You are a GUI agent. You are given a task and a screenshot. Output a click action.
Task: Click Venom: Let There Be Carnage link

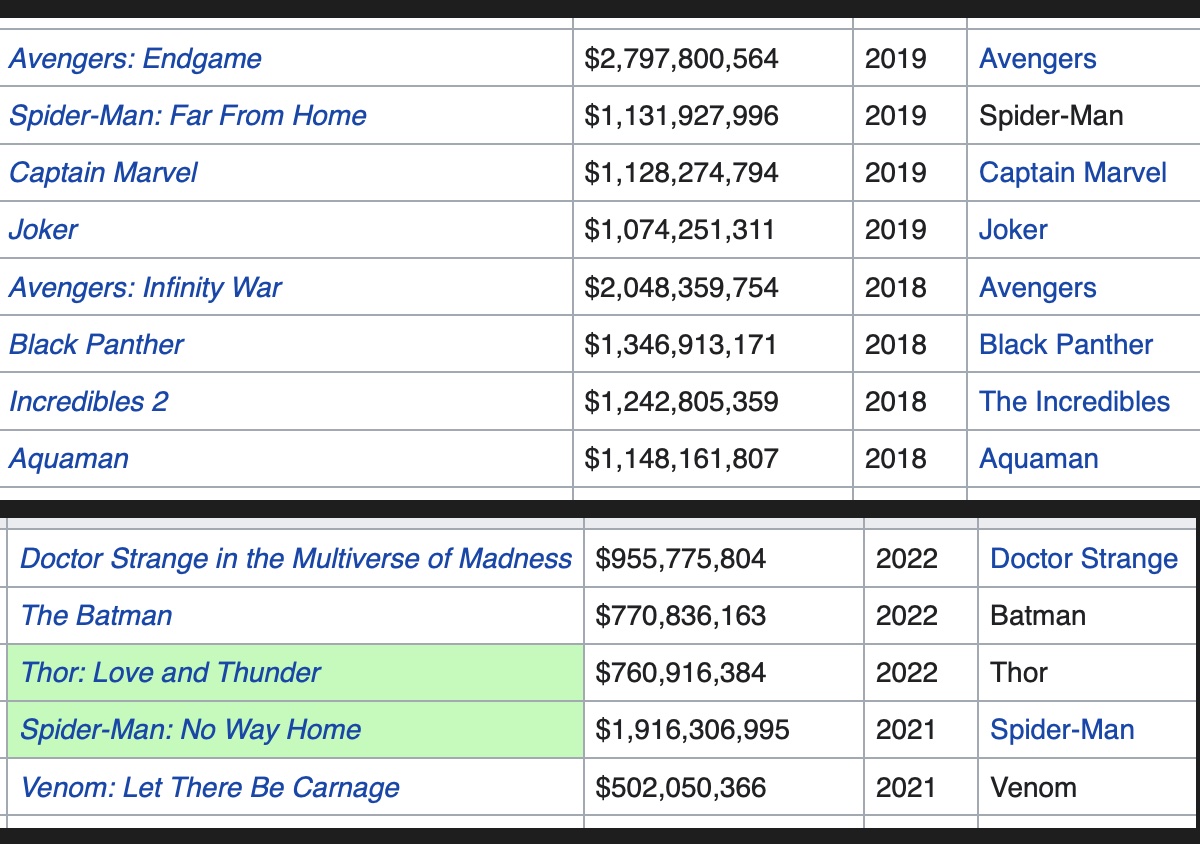pyautogui.click(x=210, y=787)
